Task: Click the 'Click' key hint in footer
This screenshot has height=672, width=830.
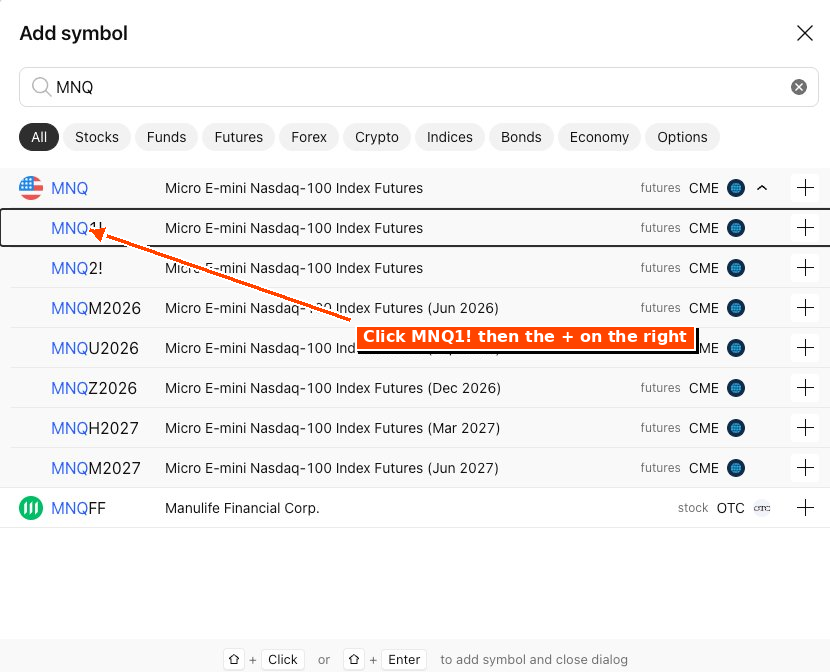Action: pyautogui.click(x=283, y=659)
